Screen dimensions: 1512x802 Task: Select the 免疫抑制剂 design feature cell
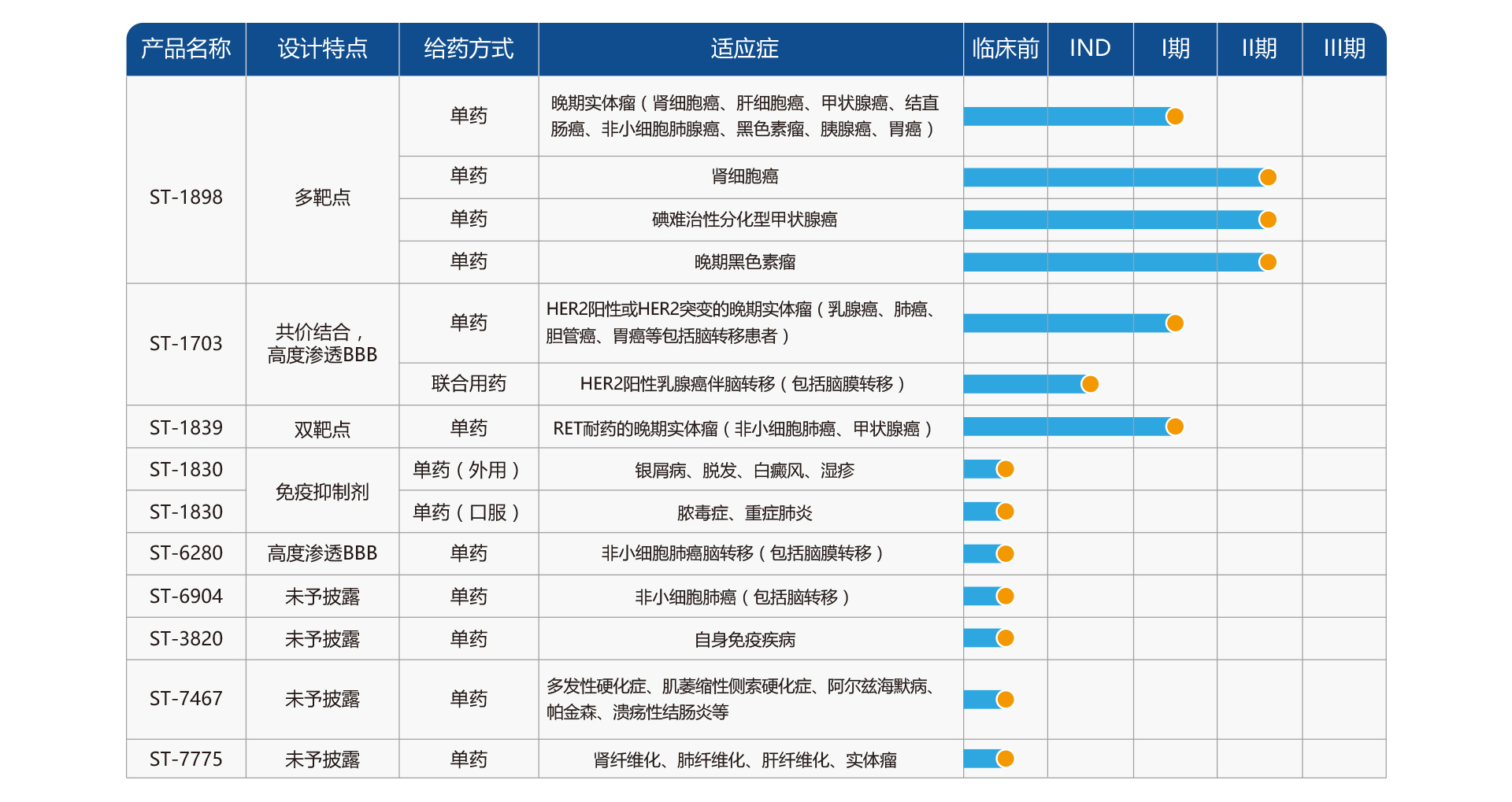[x=322, y=492]
